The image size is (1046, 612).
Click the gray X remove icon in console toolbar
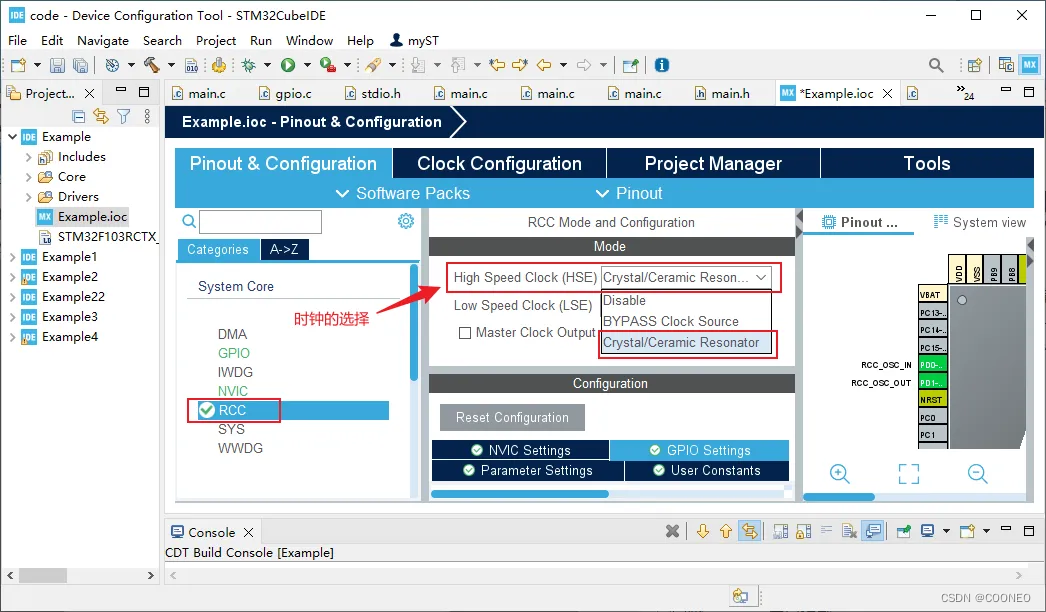[672, 531]
